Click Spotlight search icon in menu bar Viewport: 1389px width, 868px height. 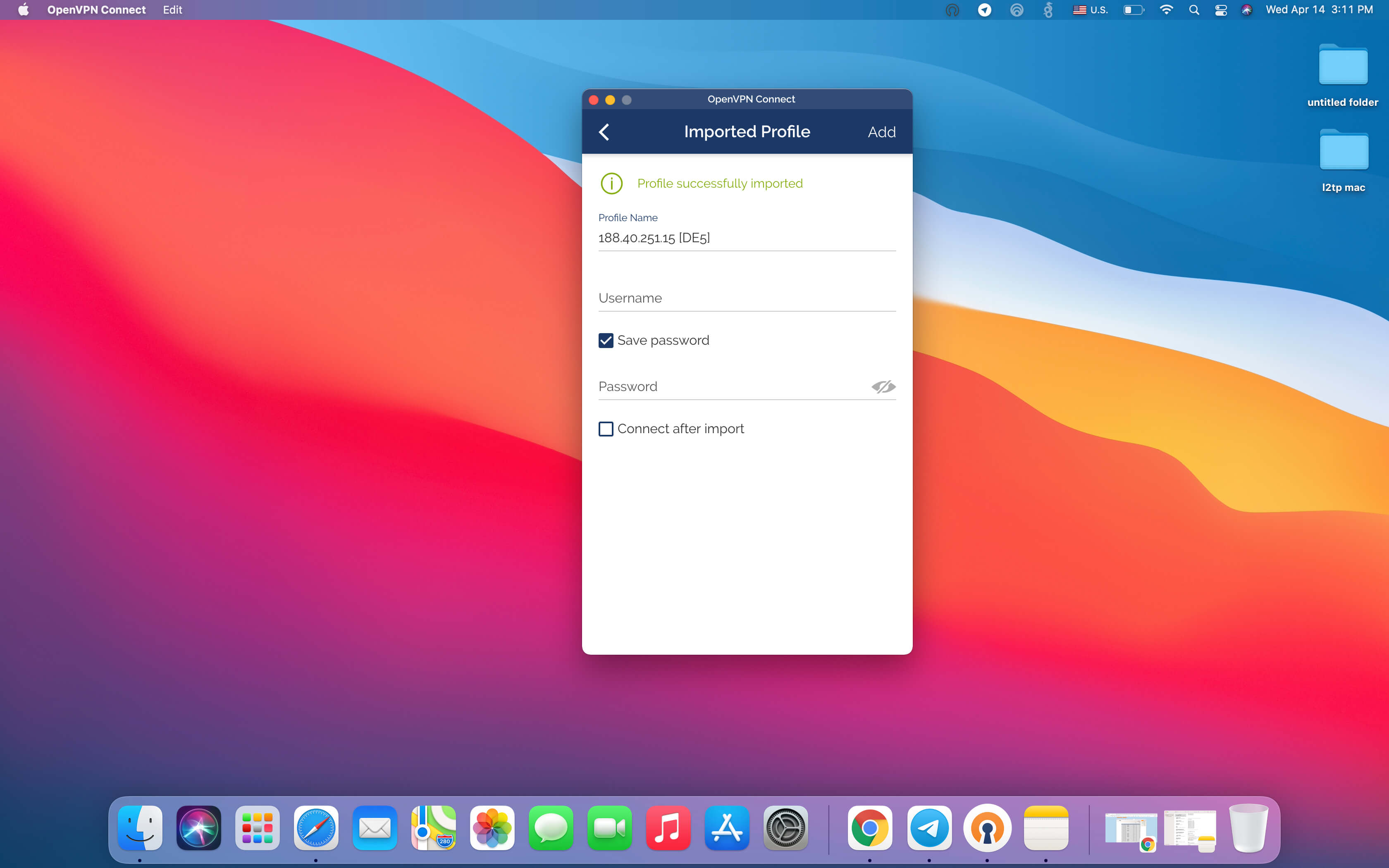pos(1194,10)
